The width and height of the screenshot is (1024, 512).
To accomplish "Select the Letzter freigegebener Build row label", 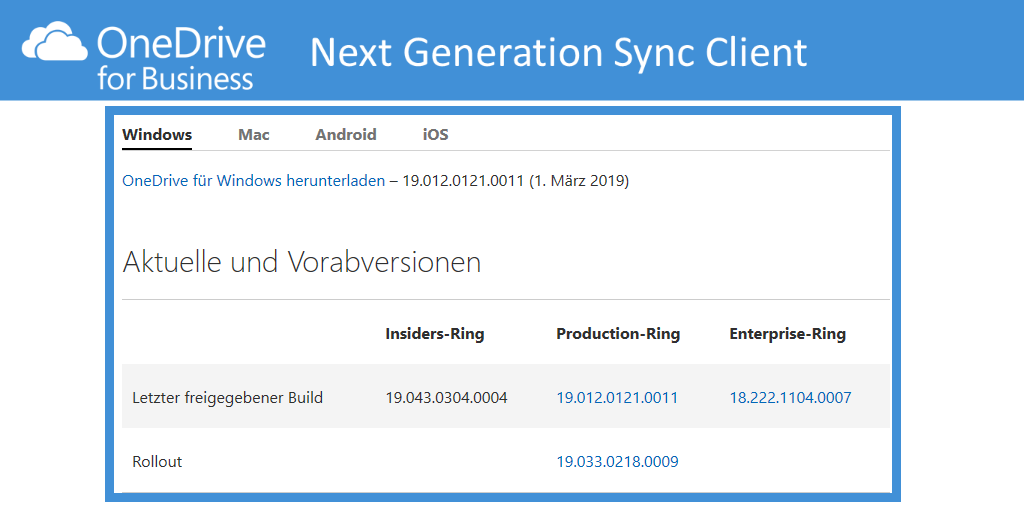I will point(227,398).
